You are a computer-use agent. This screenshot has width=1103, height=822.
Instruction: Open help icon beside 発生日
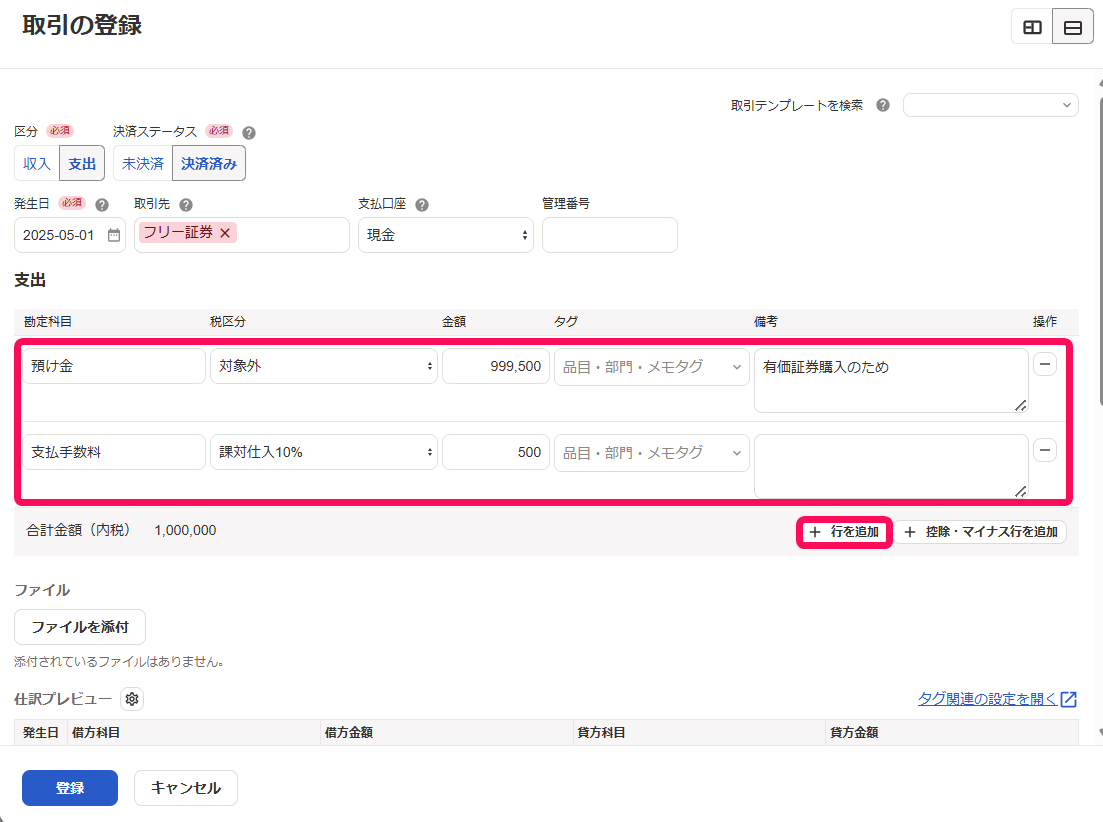coord(102,205)
